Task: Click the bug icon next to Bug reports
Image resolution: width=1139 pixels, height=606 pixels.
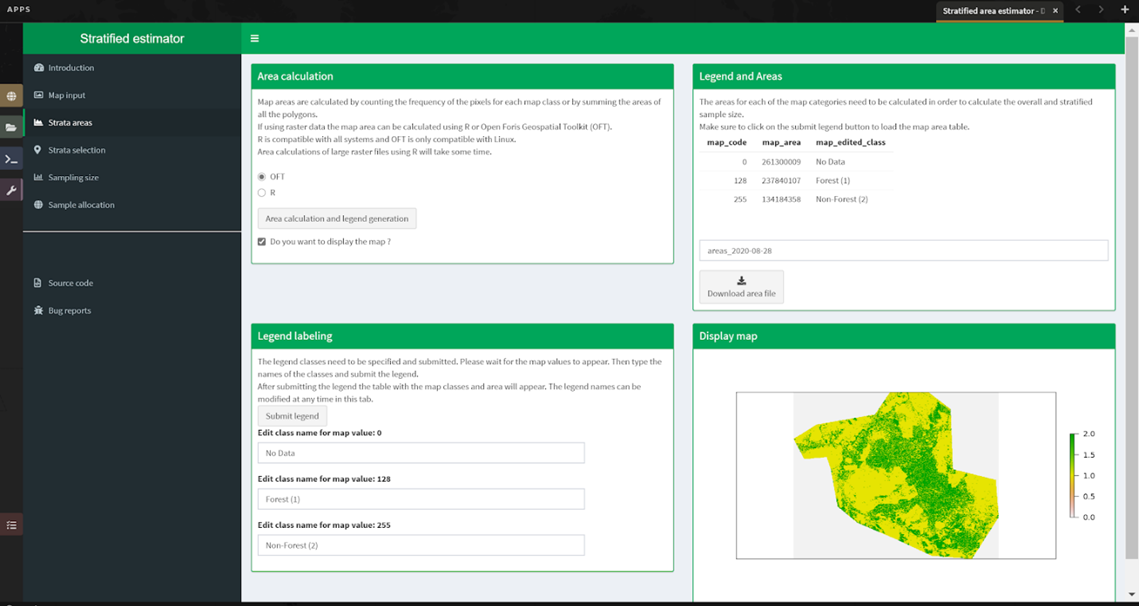Action: [x=36, y=310]
